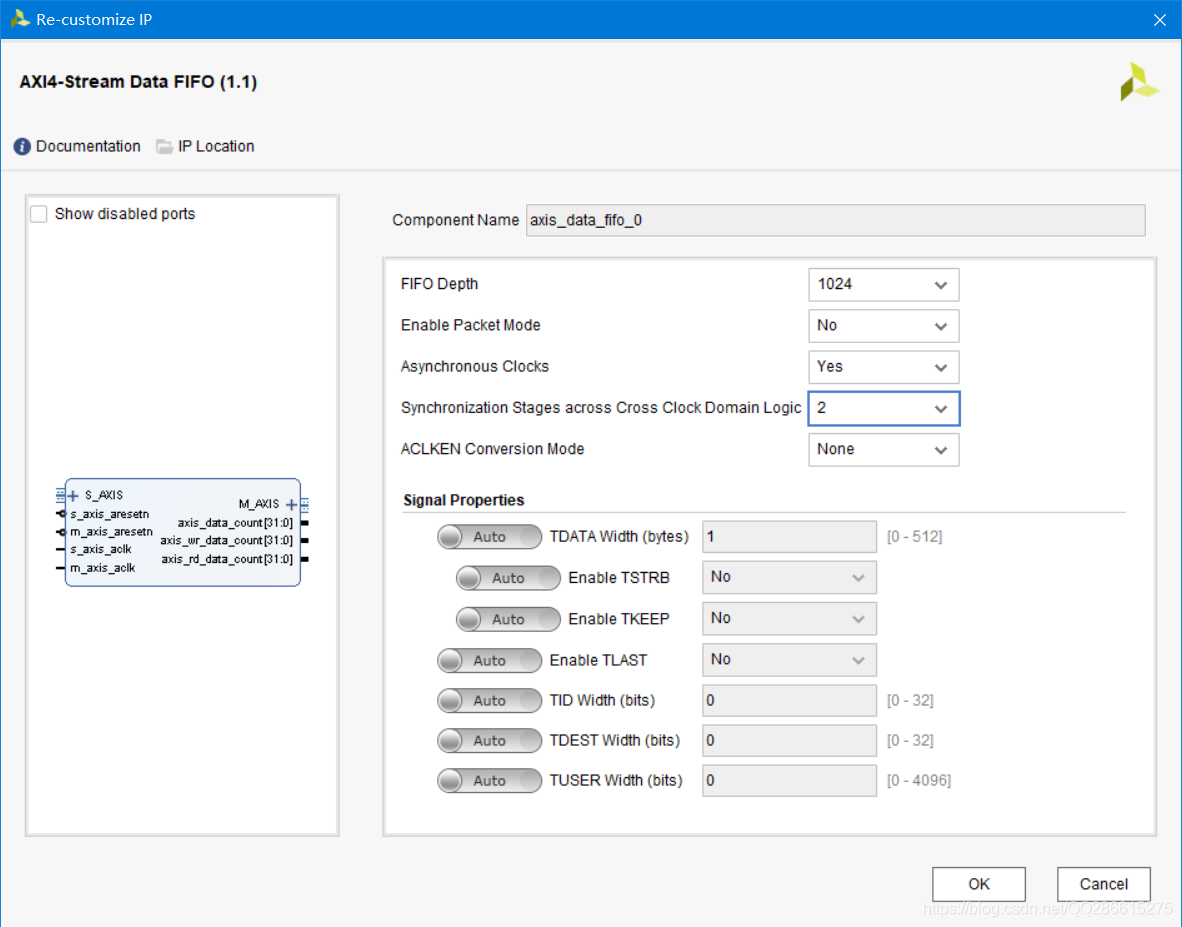Toggle Auto for TUSER Width
This screenshot has height=927, width=1182.
pyautogui.click(x=489, y=780)
